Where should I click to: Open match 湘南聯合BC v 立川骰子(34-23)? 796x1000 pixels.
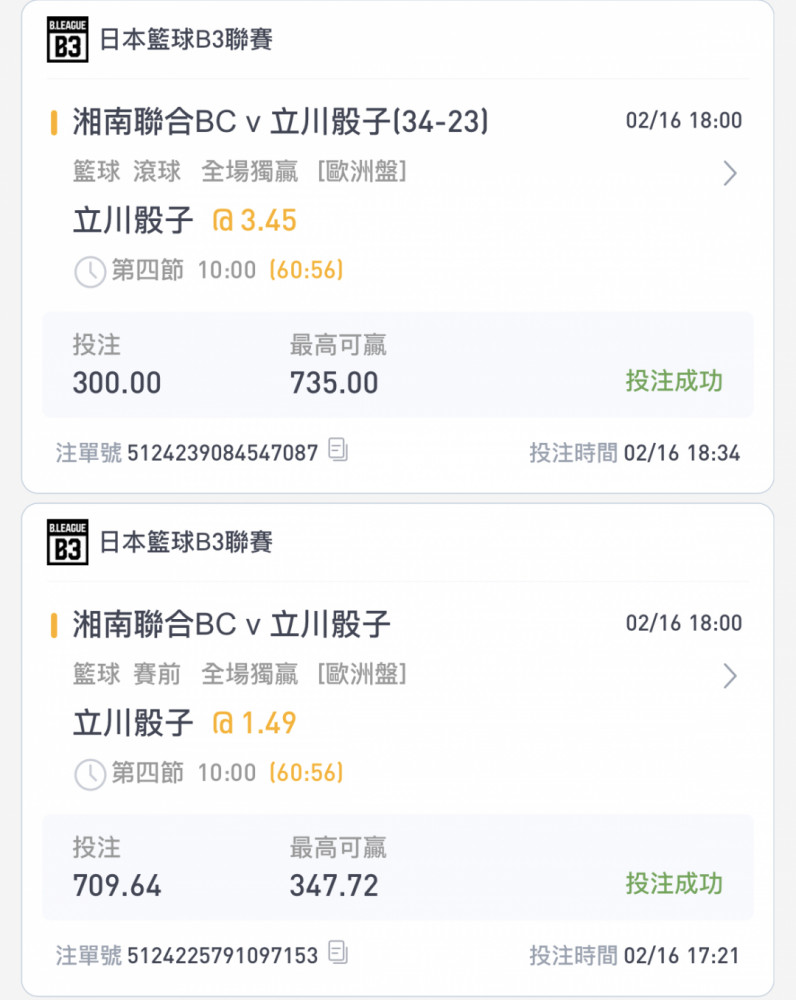click(x=281, y=121)
